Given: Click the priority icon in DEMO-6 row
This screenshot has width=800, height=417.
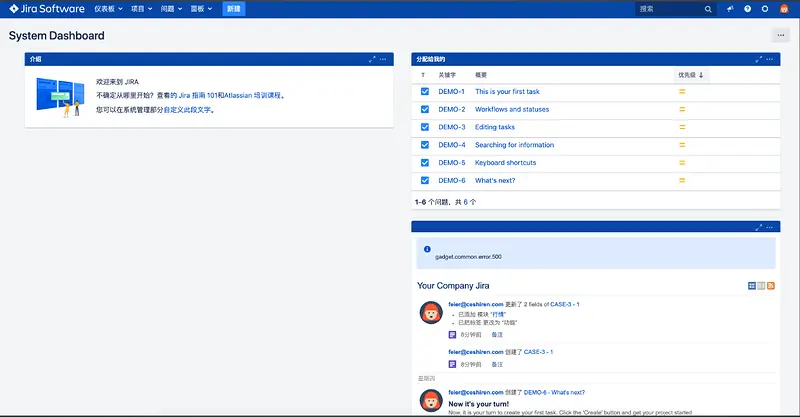Looking at the screenshot, I should [682, 180].
